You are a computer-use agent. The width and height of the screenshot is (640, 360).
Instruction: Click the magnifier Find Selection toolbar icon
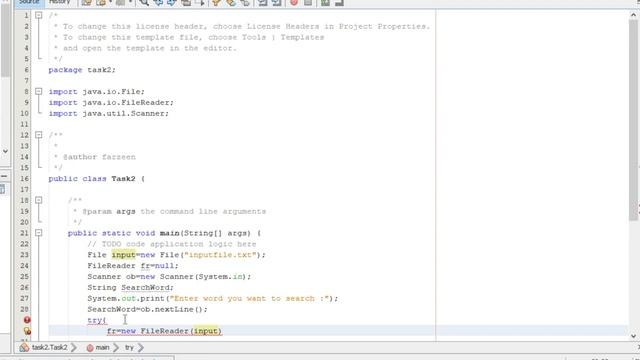coord(144,2)
